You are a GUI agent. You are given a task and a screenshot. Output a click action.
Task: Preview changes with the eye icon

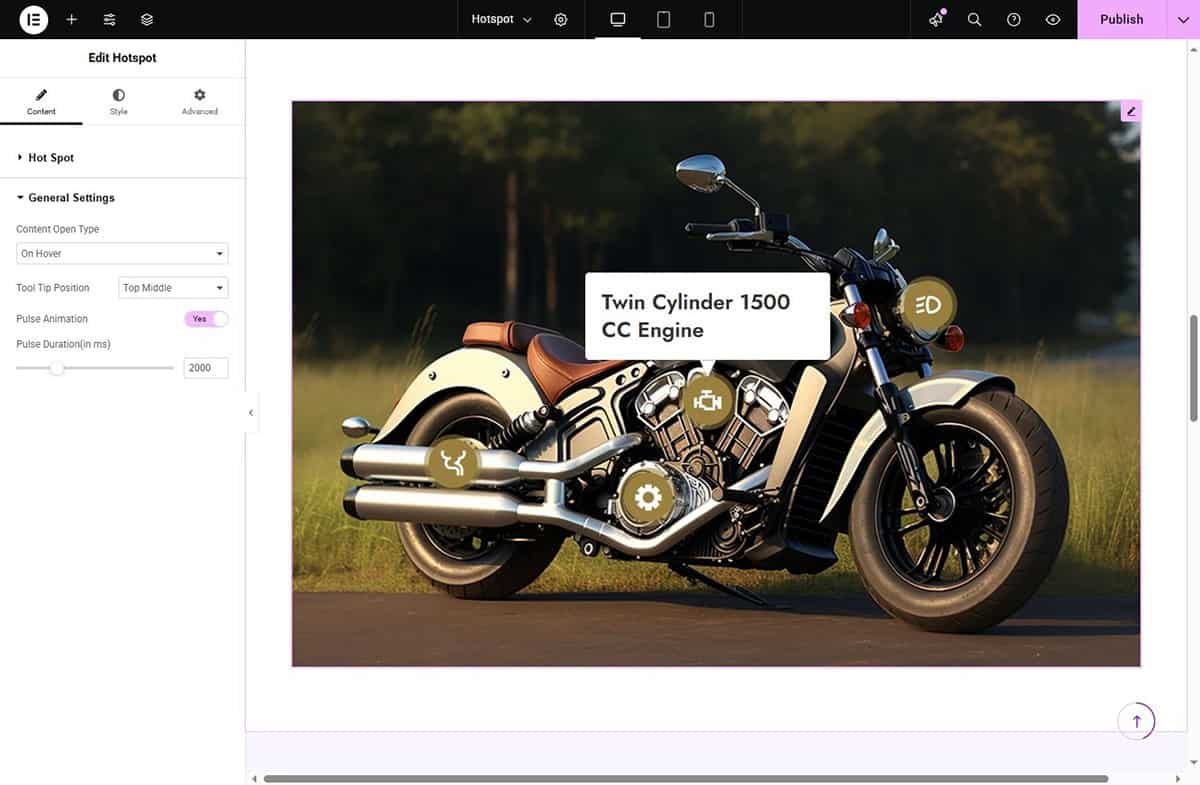[1052, 19]
